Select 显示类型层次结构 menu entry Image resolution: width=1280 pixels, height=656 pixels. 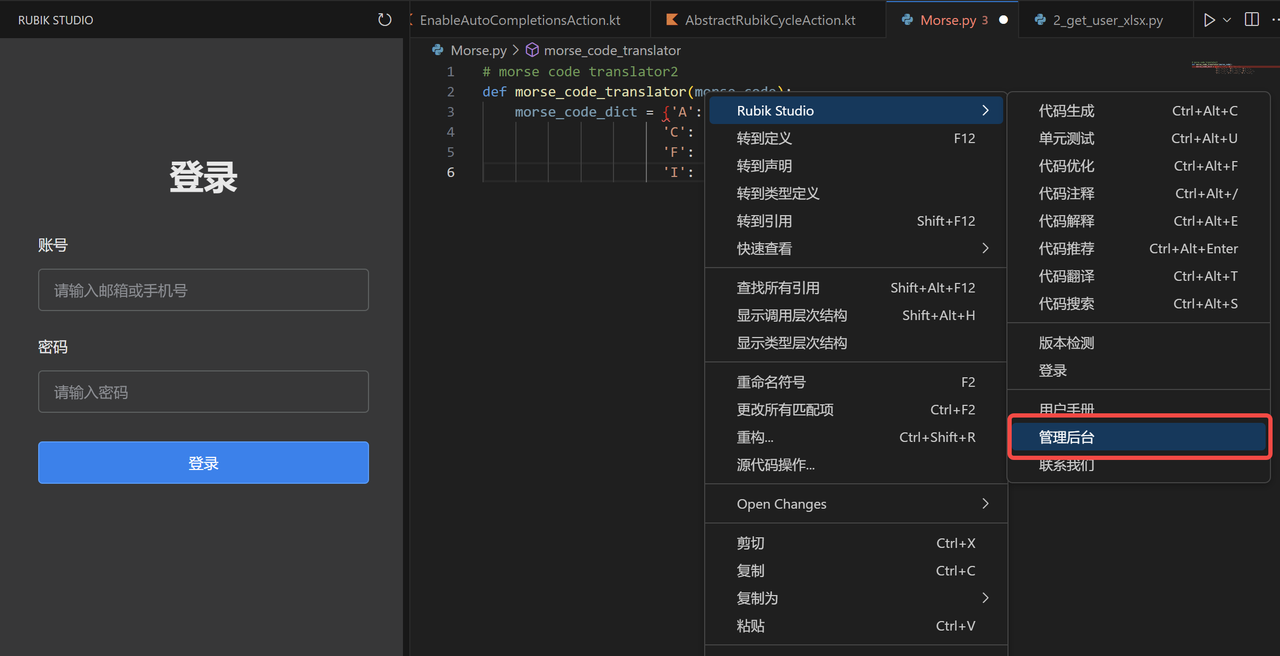[857, 343]
